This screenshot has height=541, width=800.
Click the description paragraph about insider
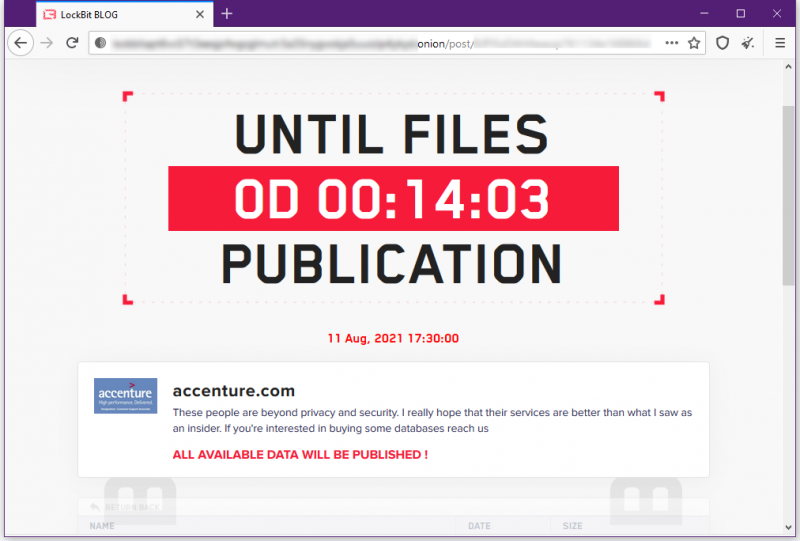pos(432,420)
